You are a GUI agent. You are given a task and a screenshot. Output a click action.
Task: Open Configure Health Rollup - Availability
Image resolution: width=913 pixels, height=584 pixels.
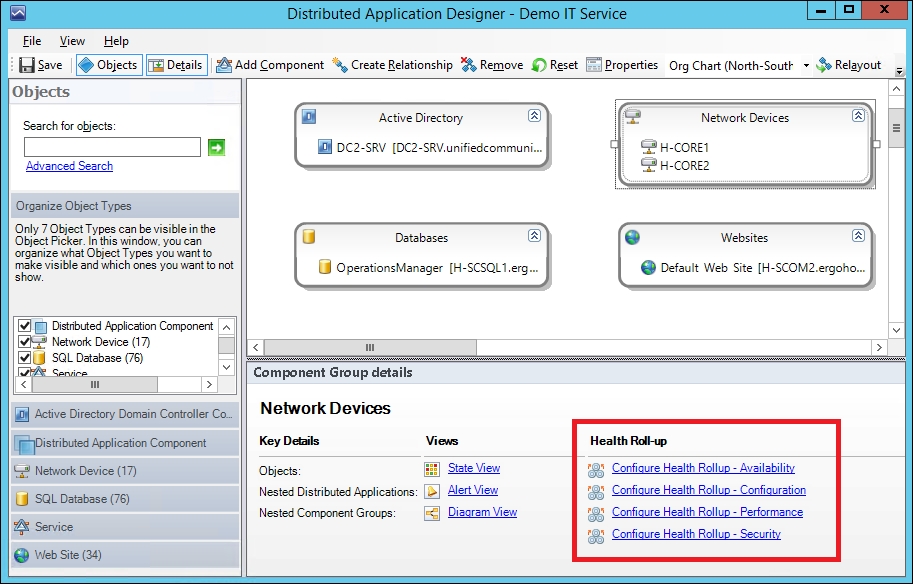703,468
